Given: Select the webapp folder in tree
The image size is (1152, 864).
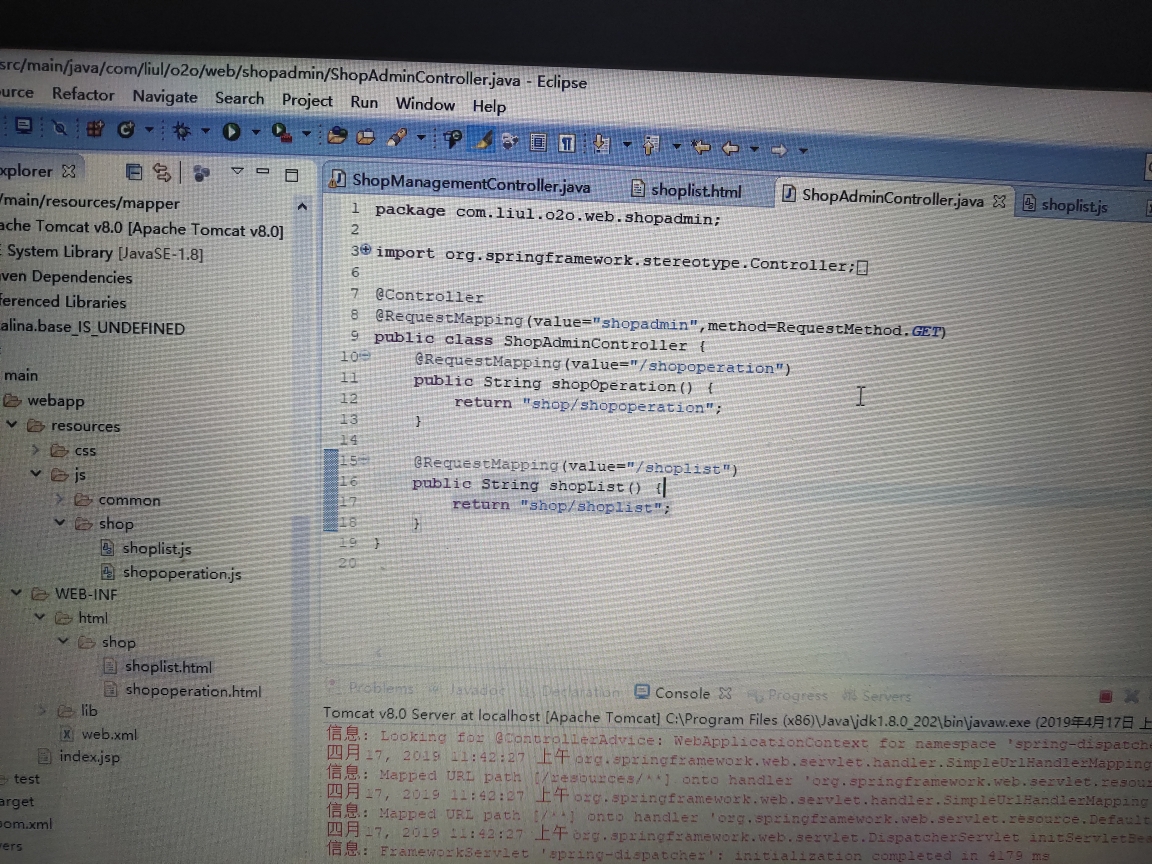Looking at the screenshot, I should coord(44,400).
